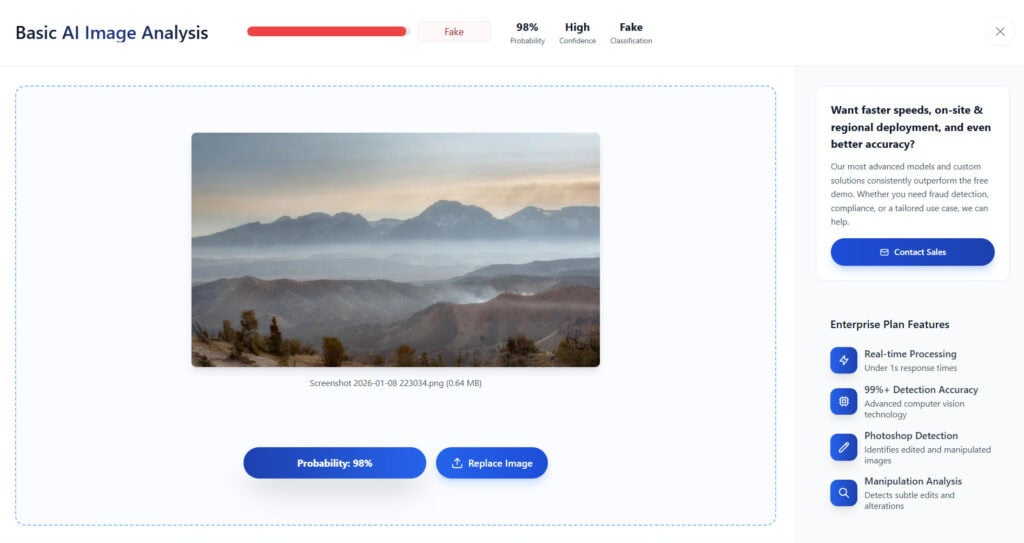Click the Detection Accuracy chip icon

[x=843, y=401]
